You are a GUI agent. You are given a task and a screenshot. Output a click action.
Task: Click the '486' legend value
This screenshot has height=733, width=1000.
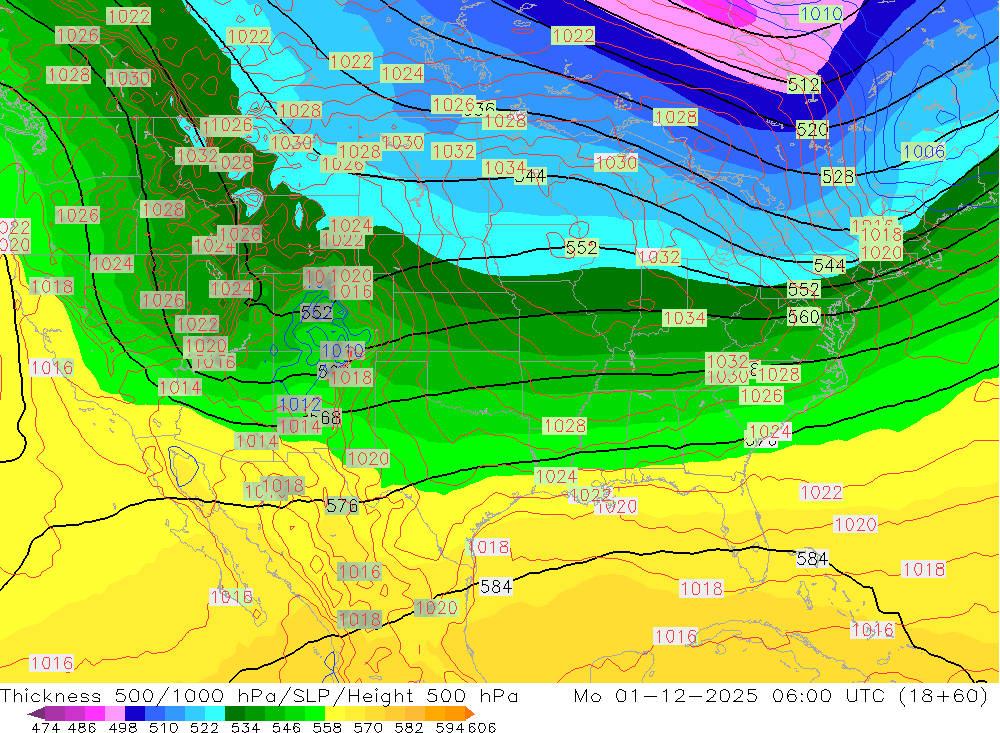(82, 727)
